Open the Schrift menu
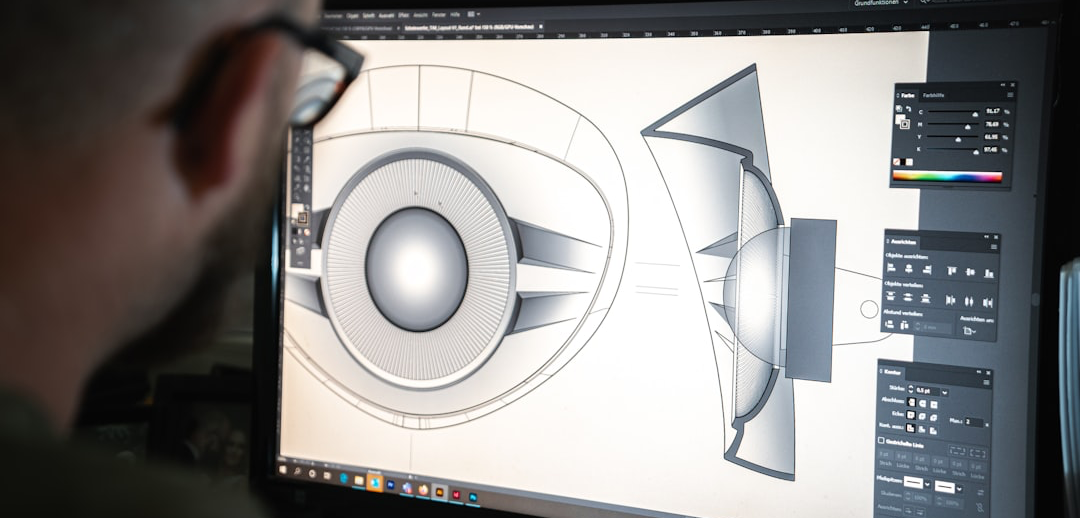The height and width of the screenshot is (518, 1080). pyautogui.click(x=368, y=15)
